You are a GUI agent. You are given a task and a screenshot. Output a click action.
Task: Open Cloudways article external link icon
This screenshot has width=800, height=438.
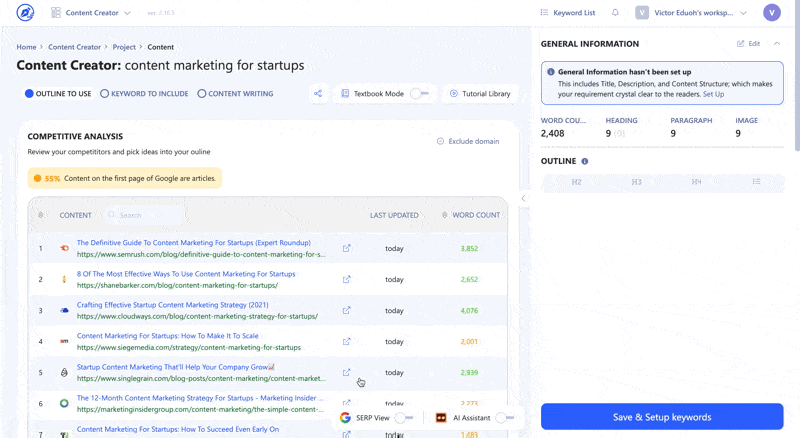346,310
